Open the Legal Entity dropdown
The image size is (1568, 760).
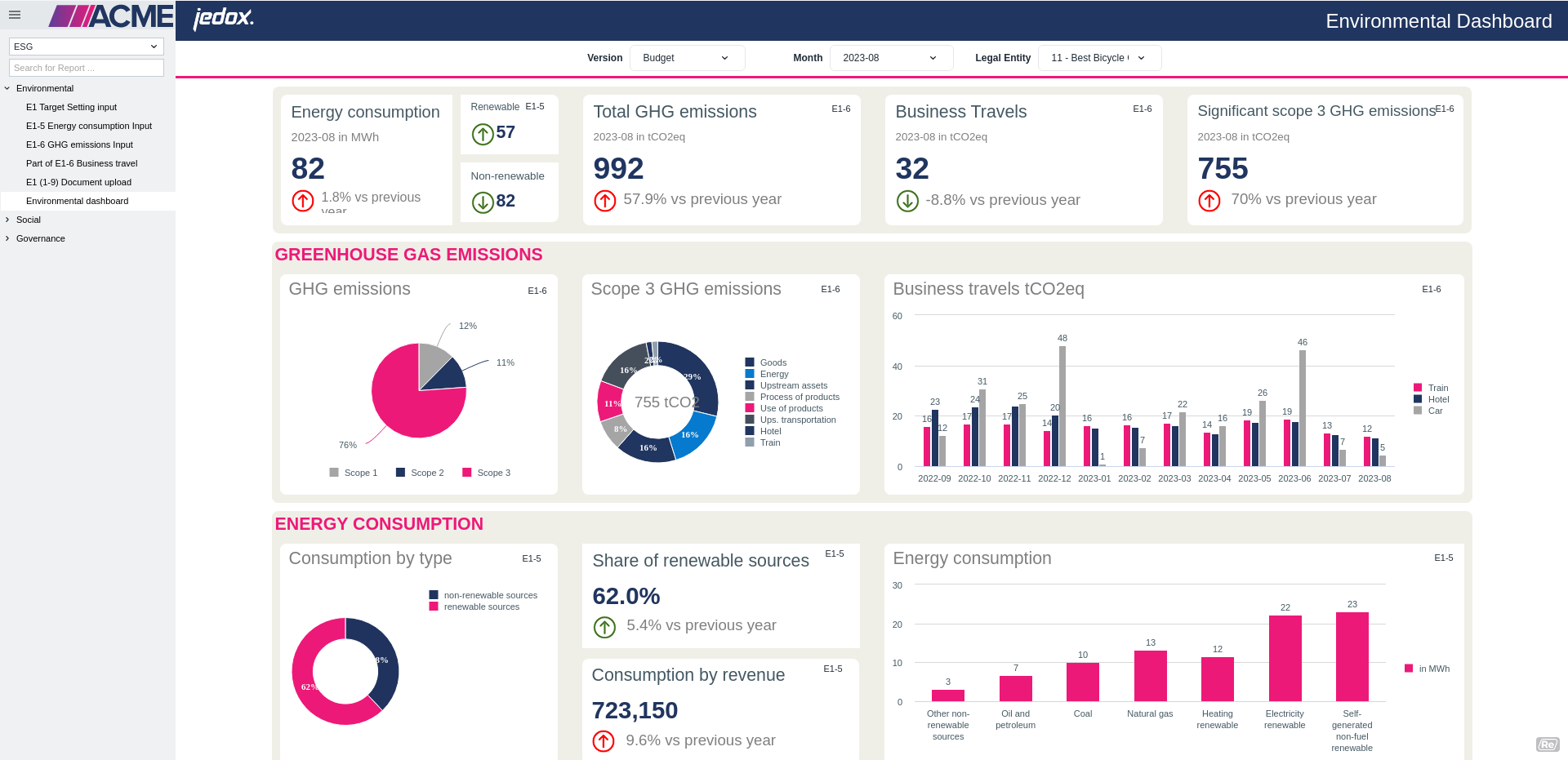[x=1098, y=58]
